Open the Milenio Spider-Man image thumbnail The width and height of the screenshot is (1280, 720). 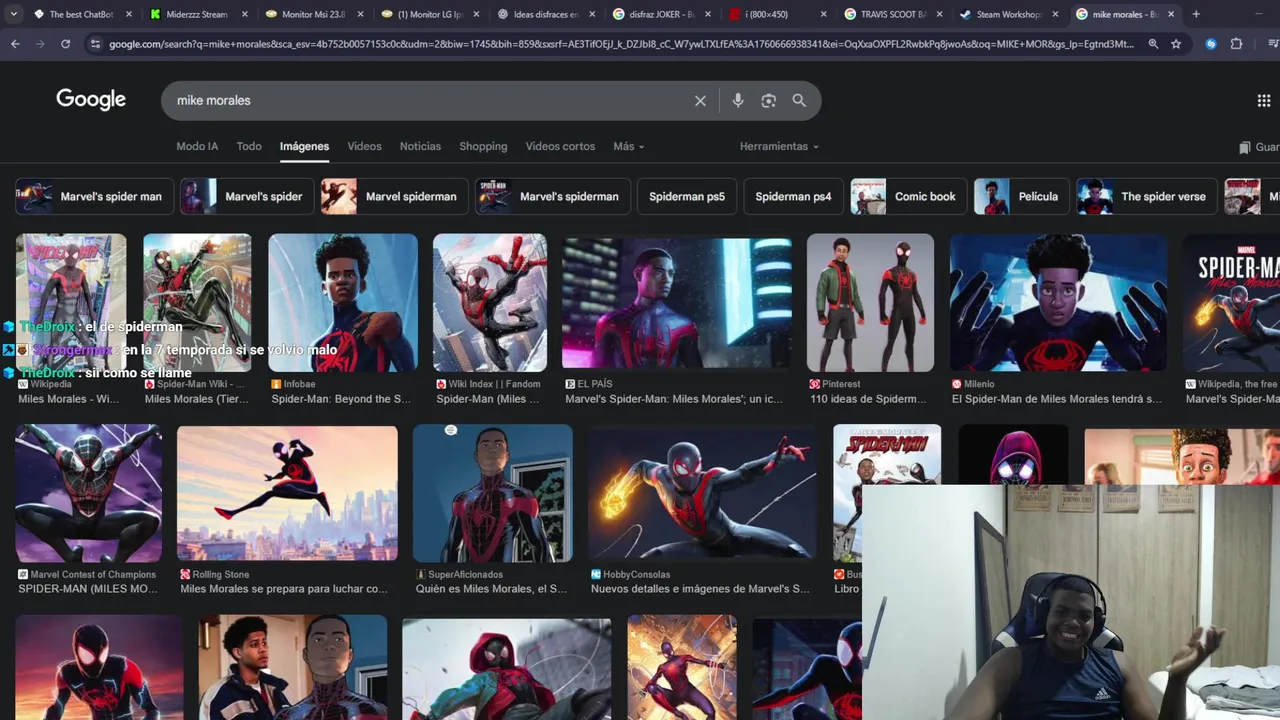click(x=1058, y=302)
